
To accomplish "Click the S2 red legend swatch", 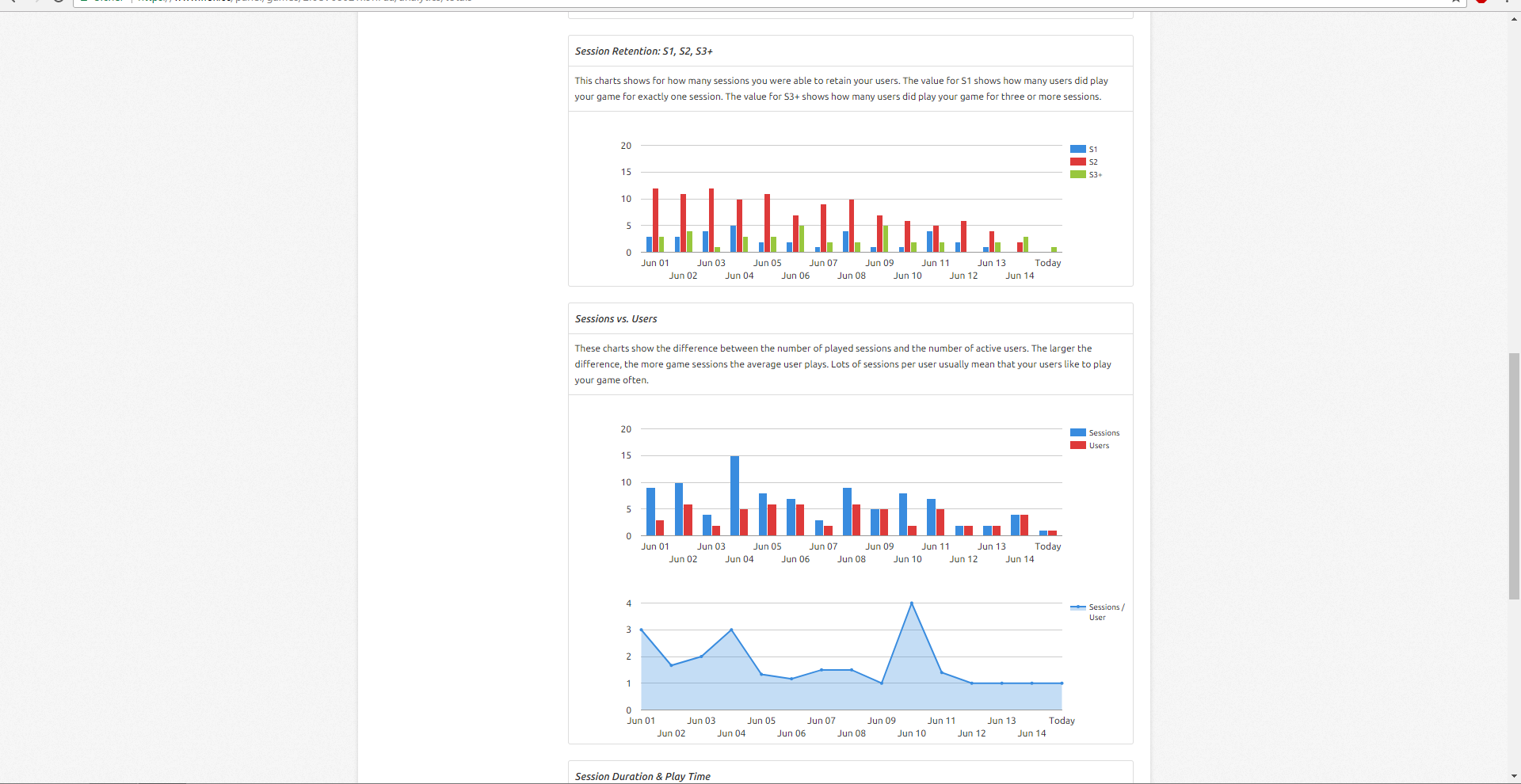I will (1077, 162).
